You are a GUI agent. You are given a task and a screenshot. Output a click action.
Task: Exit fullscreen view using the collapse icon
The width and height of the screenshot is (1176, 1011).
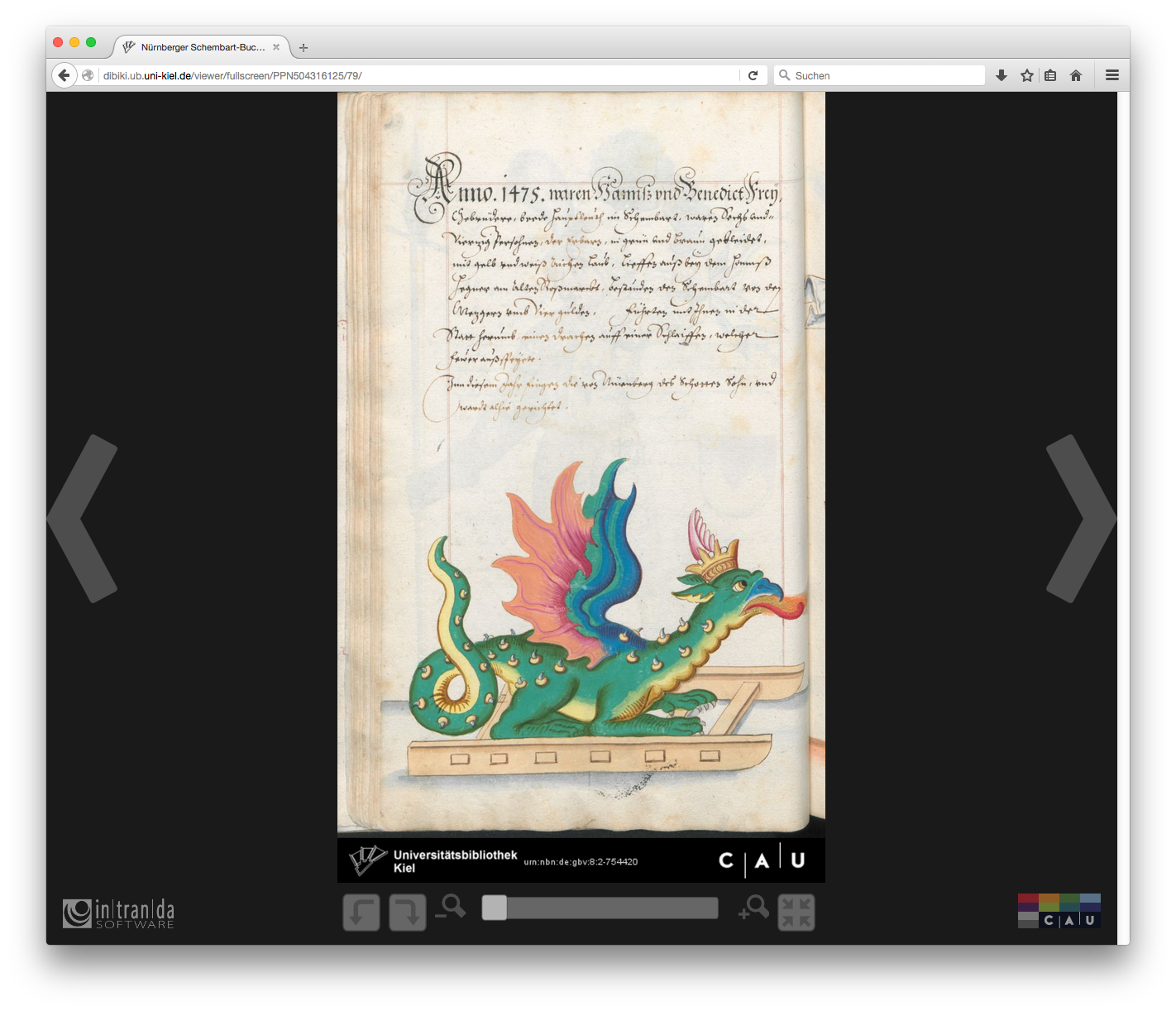click(x=796, y=913)
